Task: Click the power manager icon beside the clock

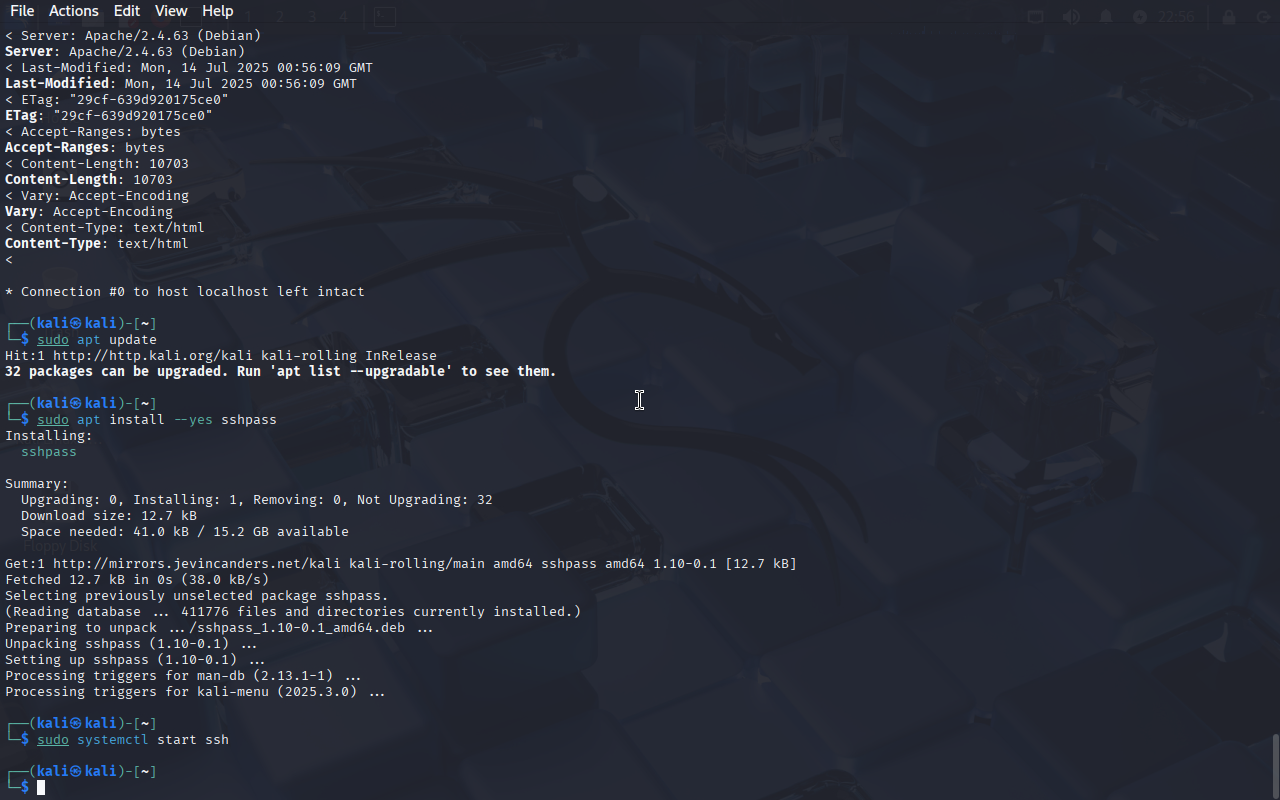Action: [x=1140, y=17]
